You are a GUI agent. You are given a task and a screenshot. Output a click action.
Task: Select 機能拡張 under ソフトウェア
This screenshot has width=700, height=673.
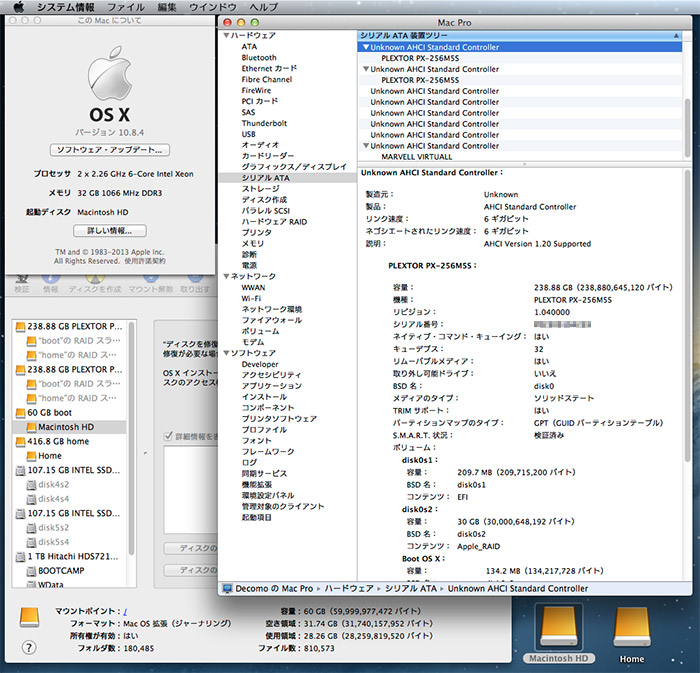pos(257,484)
